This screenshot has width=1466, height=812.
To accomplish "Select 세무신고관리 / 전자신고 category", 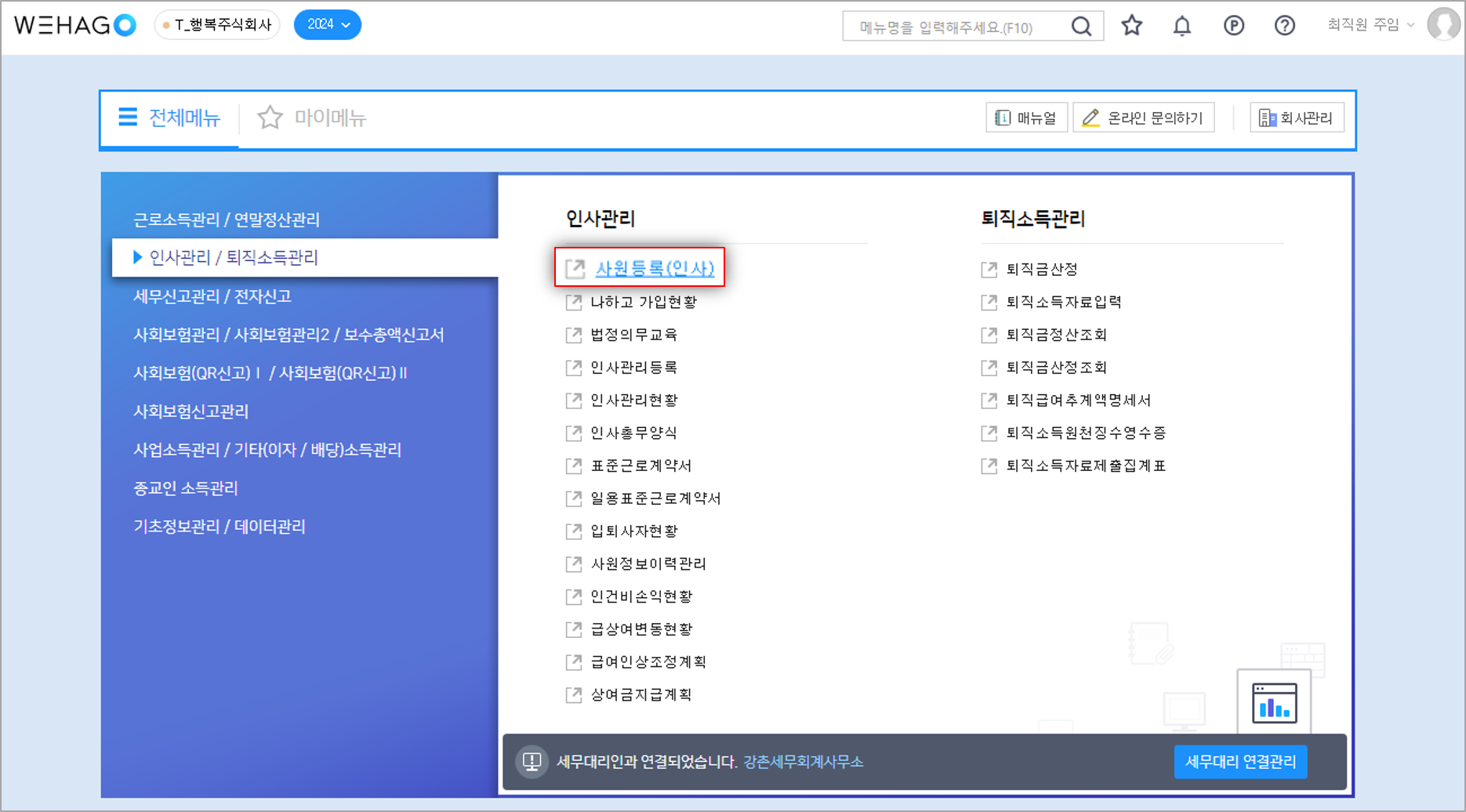I will [x=212, y=296].
